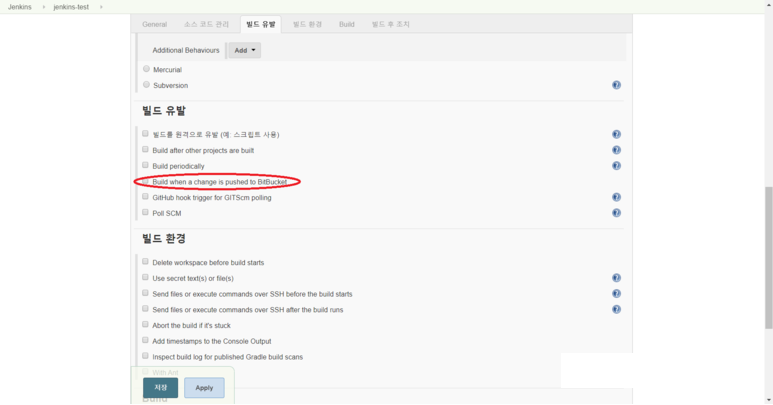Enable SSH commands before the build starts
This screenshot has width=773, height=405.
145,293
